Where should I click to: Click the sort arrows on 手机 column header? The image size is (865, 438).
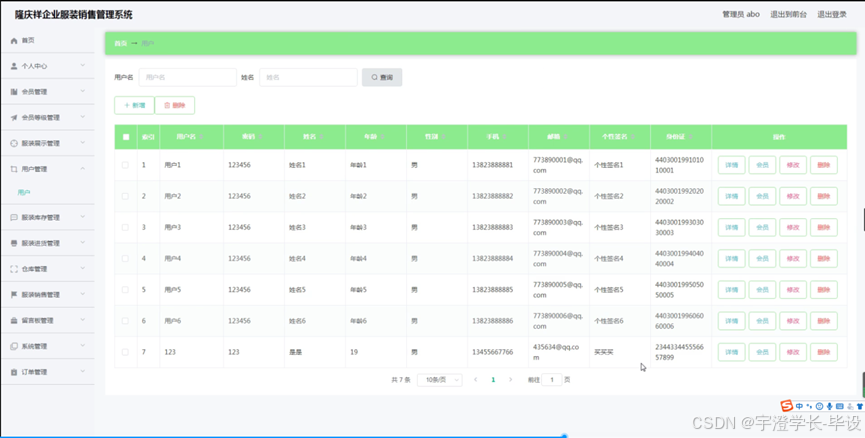point(504,137)
